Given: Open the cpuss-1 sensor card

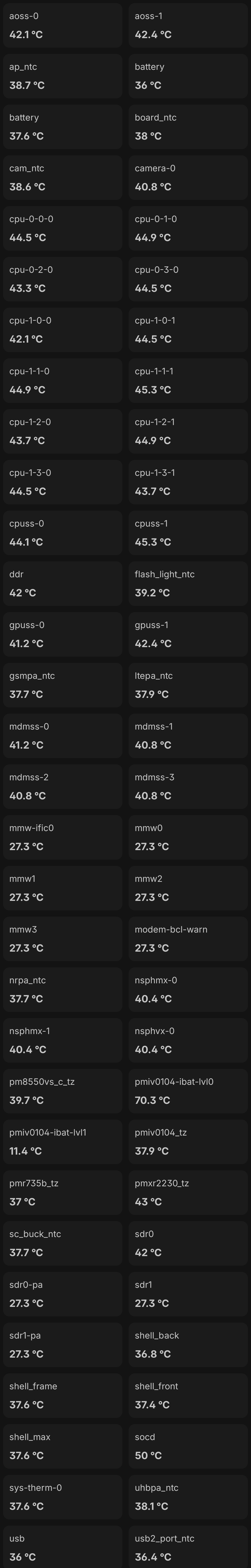Looking at the screenshot, I should [188, 533].
